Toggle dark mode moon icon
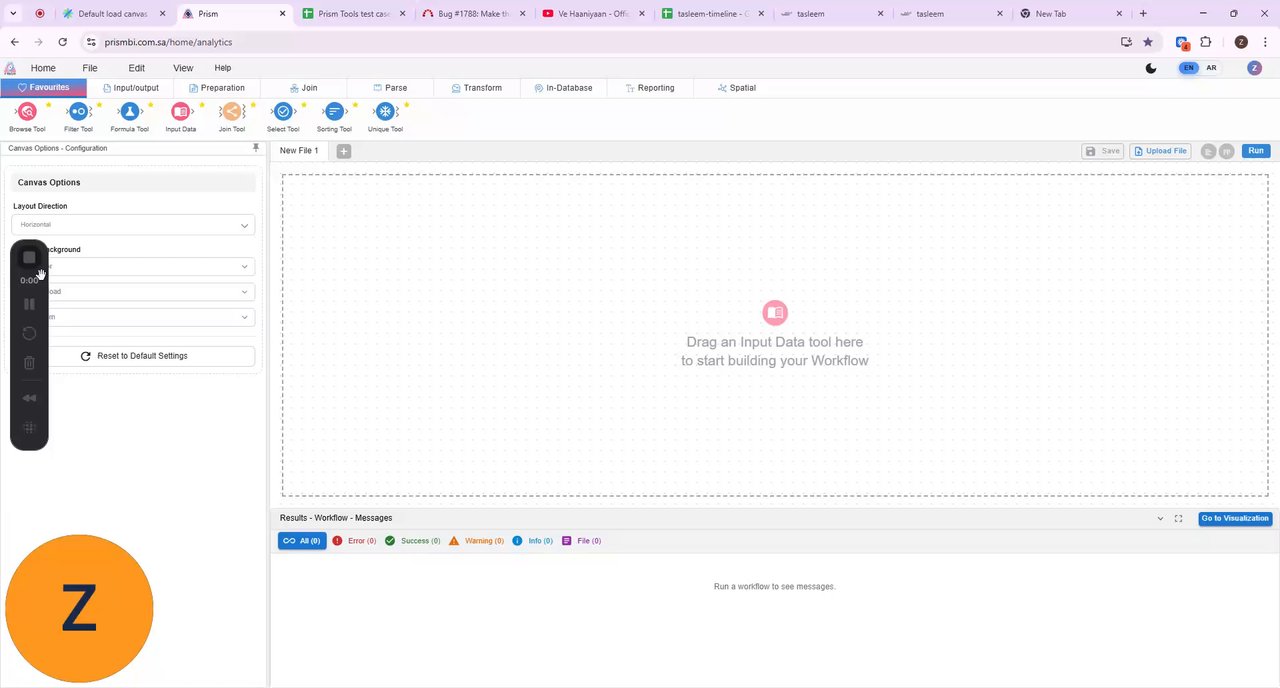The width and height of the screenshot is (1280, 688). tap(1151, 68)
